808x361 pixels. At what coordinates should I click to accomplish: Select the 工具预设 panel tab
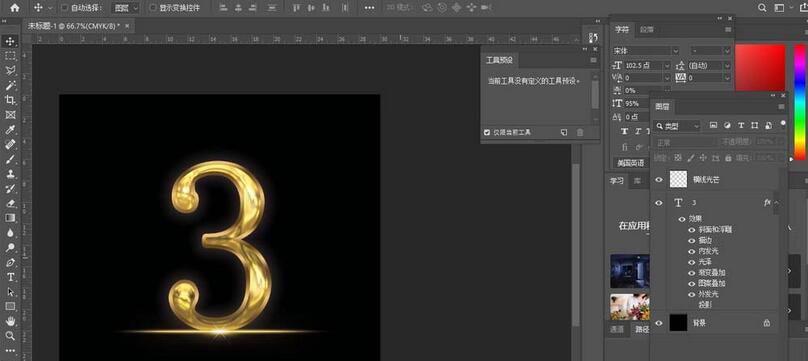coord(500,60)
